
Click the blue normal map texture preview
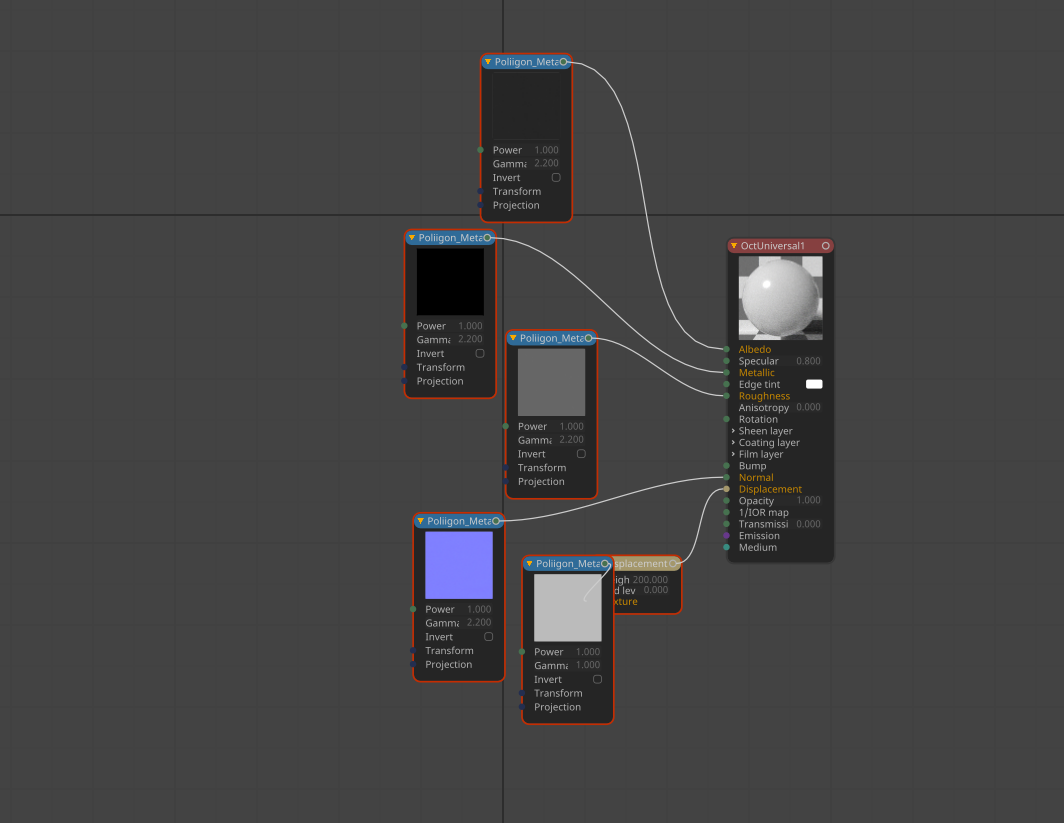(459, 565)
